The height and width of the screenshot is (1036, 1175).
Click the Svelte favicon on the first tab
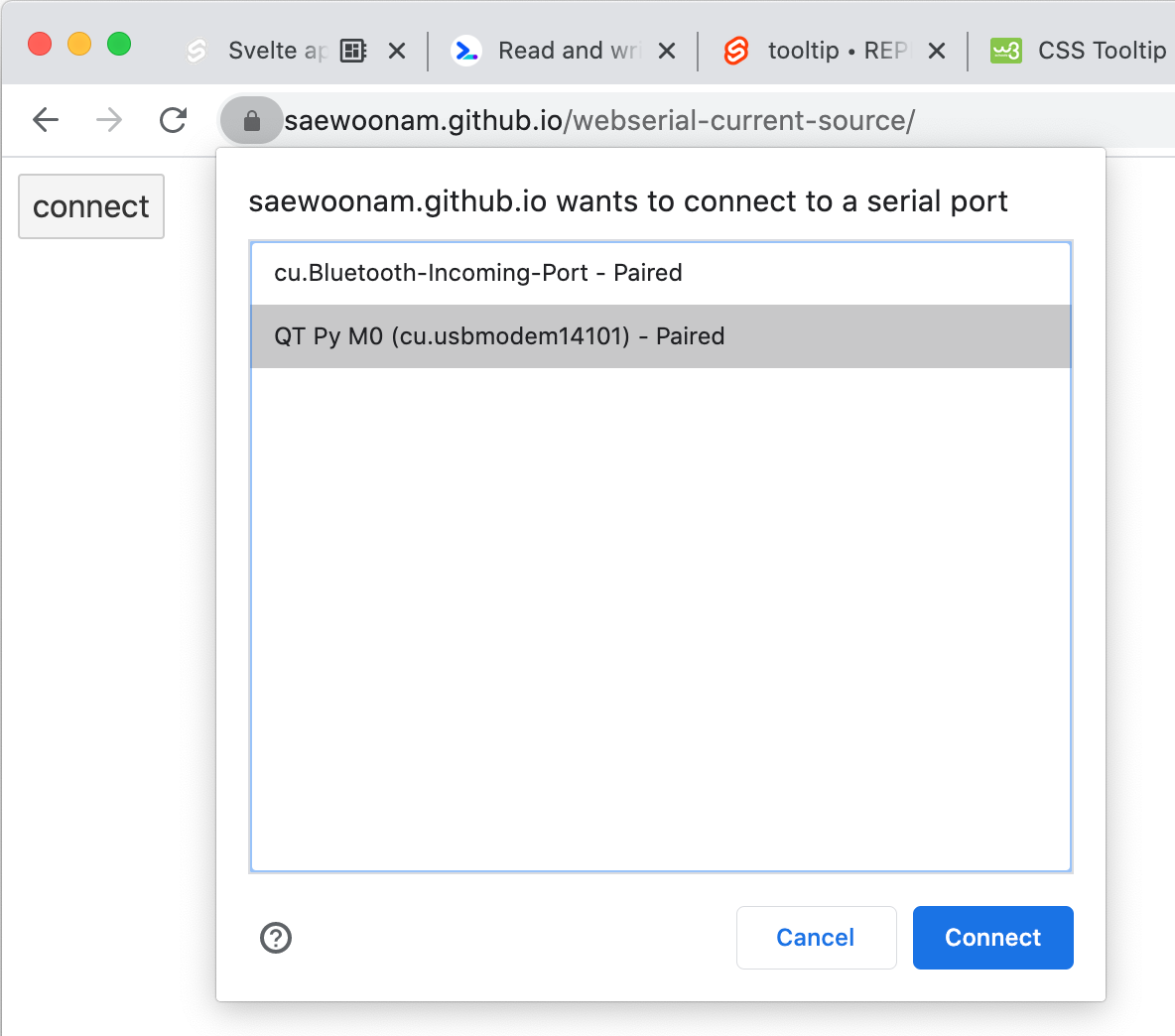point(195,50)
